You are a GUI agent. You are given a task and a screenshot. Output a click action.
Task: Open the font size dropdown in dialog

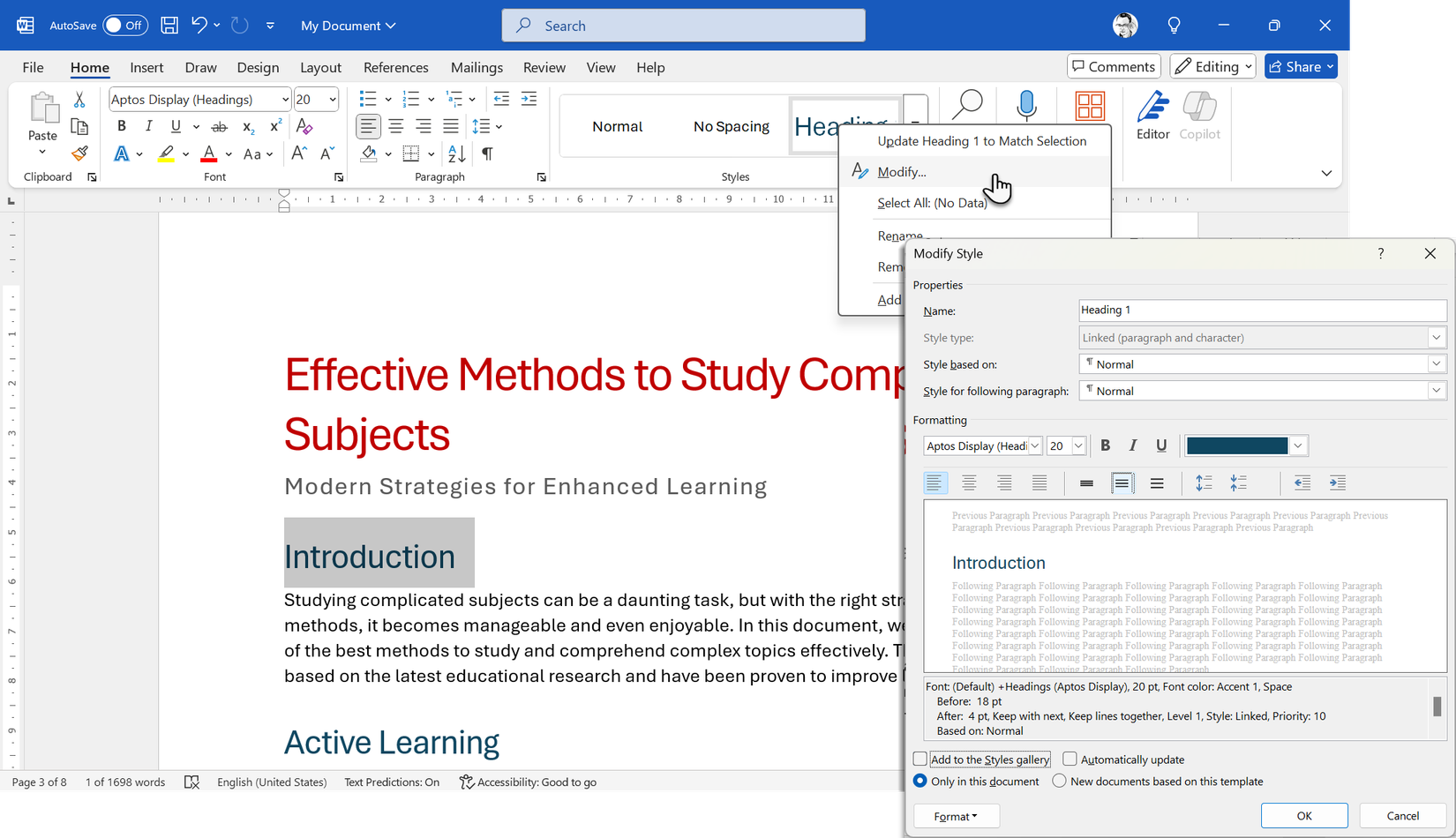coord(1077,446)
